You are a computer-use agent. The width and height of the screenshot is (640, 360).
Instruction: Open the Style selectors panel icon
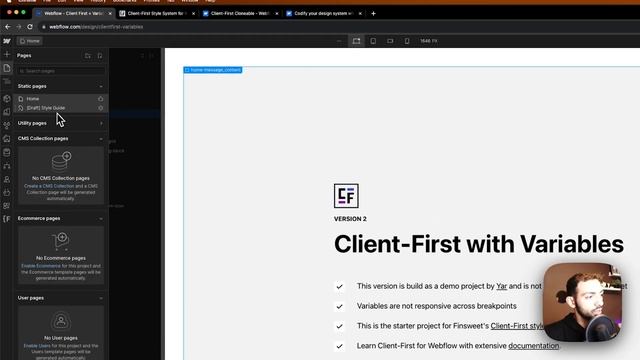tap(7, 125)
